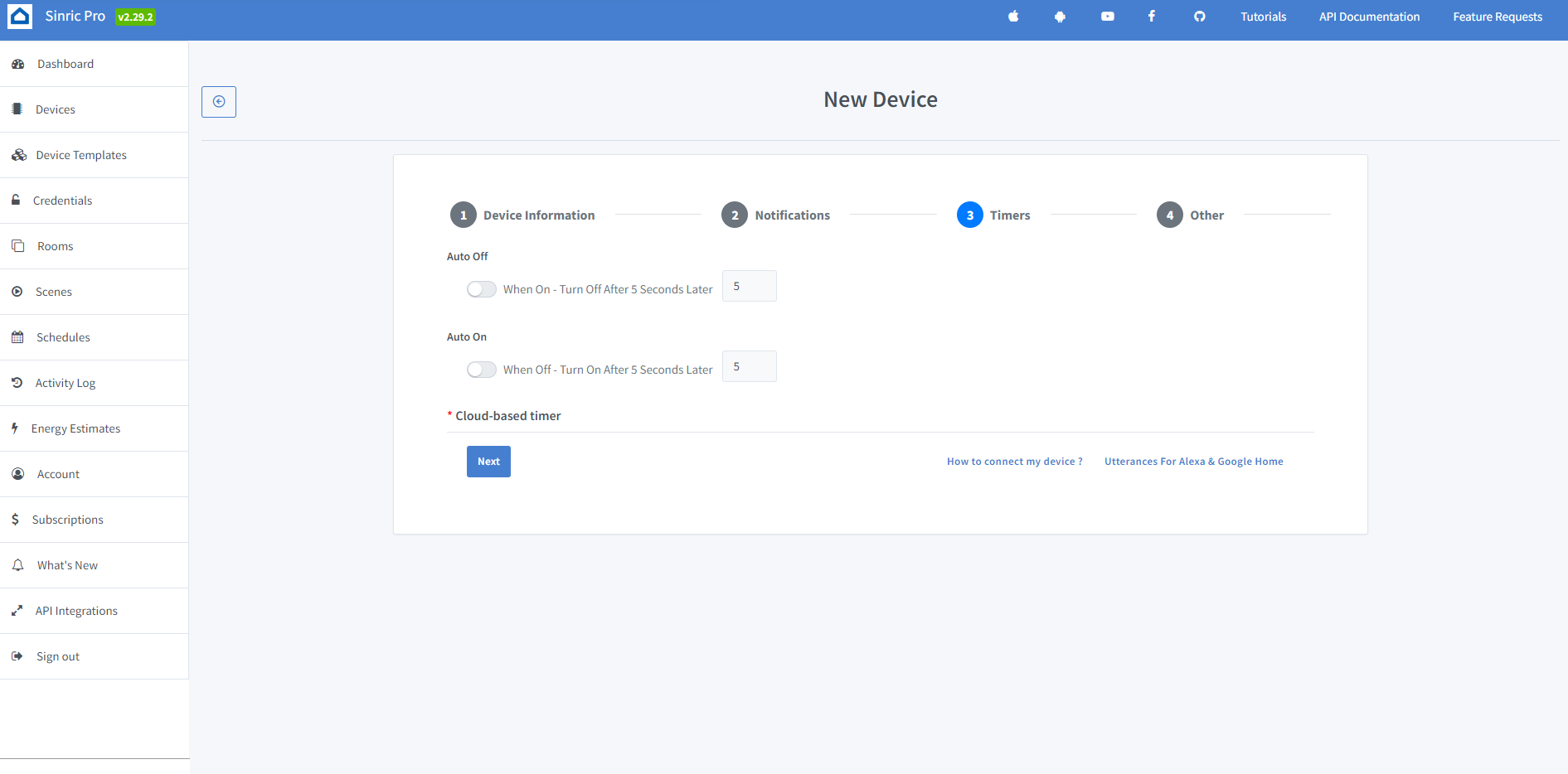Click the back arrow button

219,102
